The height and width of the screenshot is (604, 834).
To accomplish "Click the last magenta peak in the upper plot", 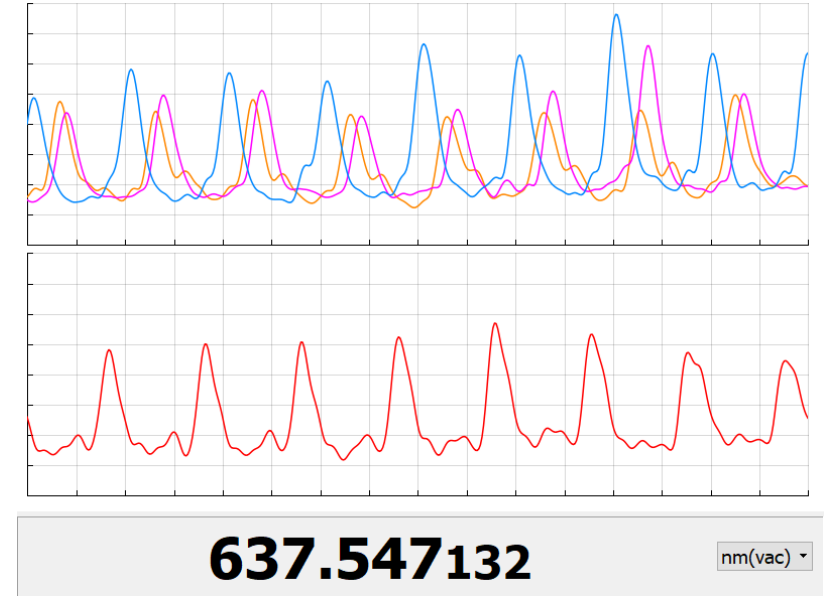I will tap(744, 95).
